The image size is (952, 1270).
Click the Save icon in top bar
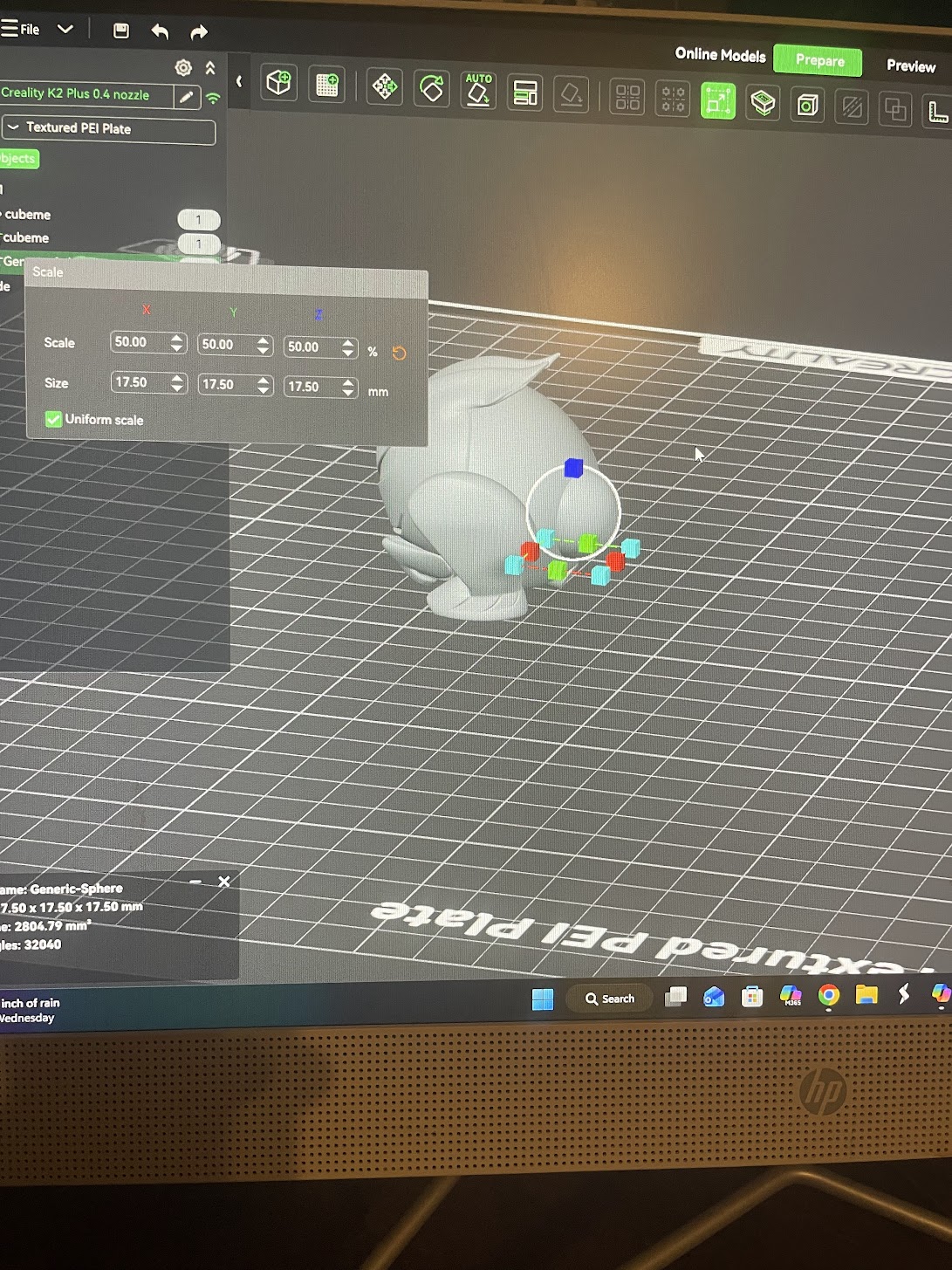tap(121, 31)
